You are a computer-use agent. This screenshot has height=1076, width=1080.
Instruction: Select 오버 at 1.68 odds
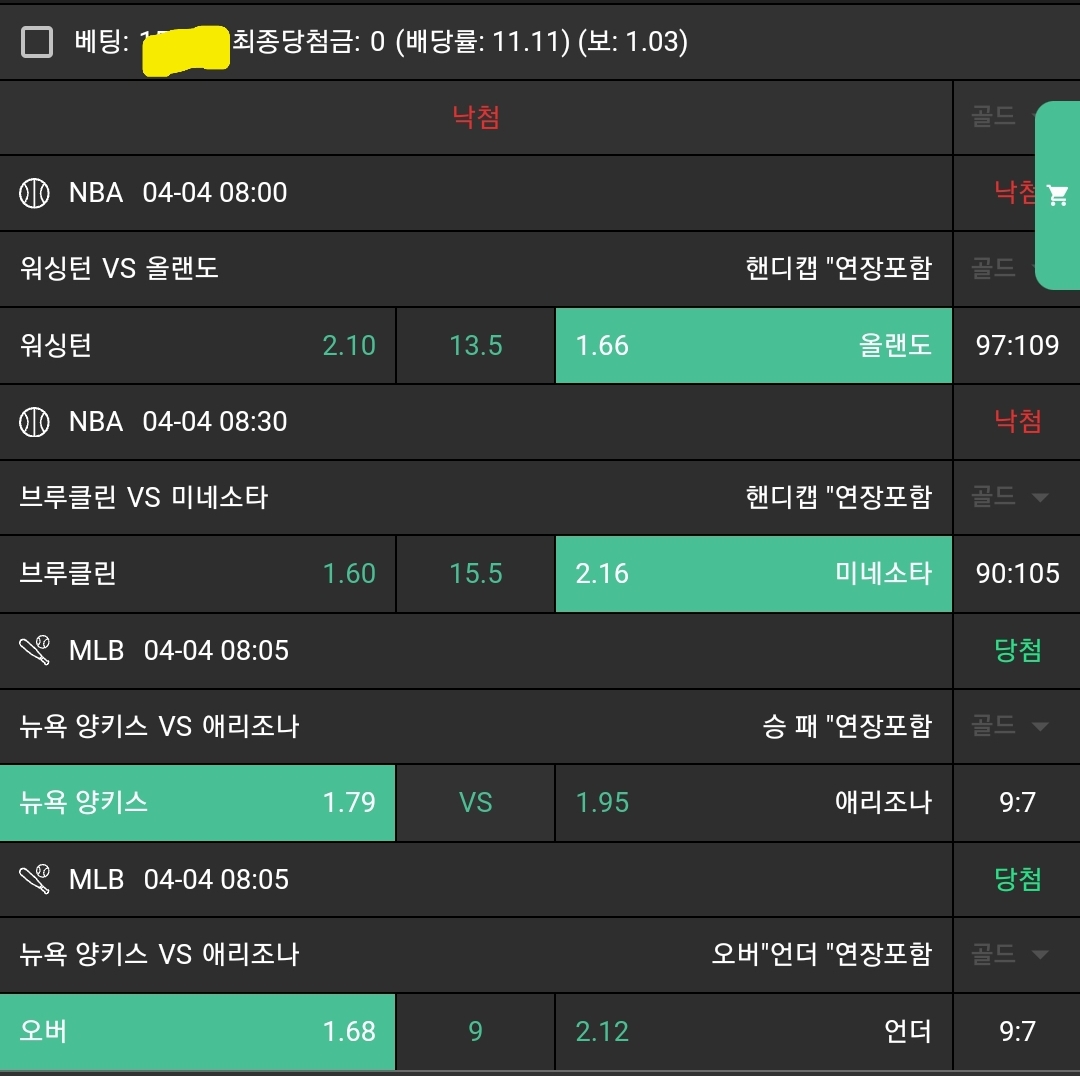(x=198, y=1032)
